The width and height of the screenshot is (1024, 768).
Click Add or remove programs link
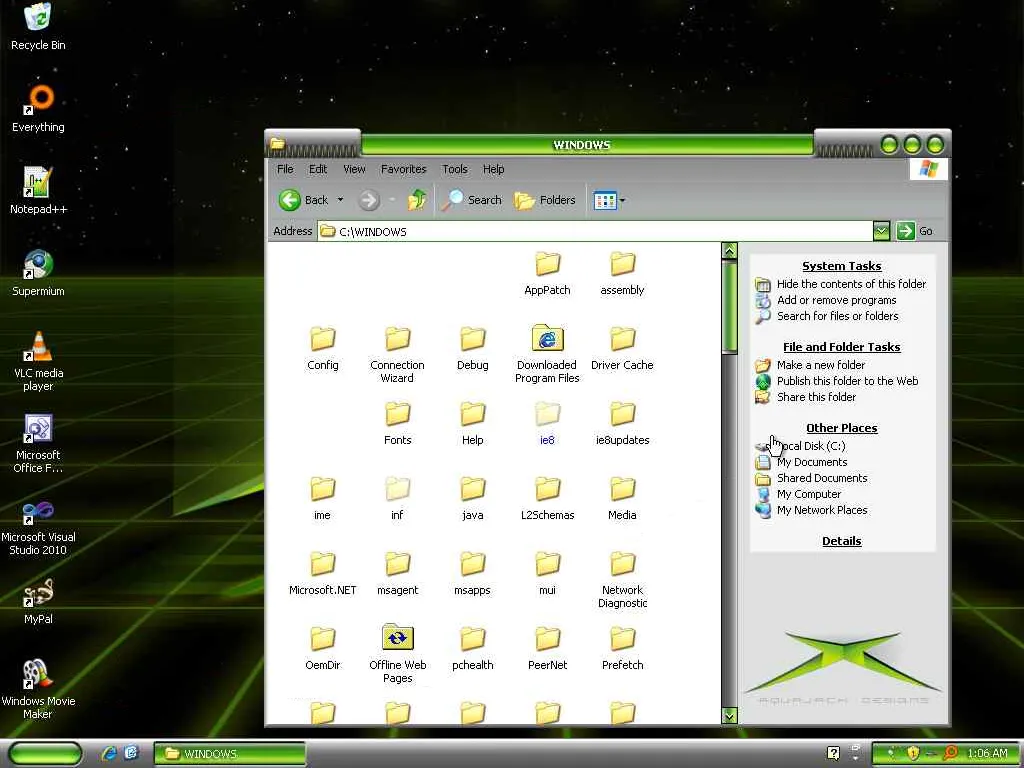(x=836, y=300)
